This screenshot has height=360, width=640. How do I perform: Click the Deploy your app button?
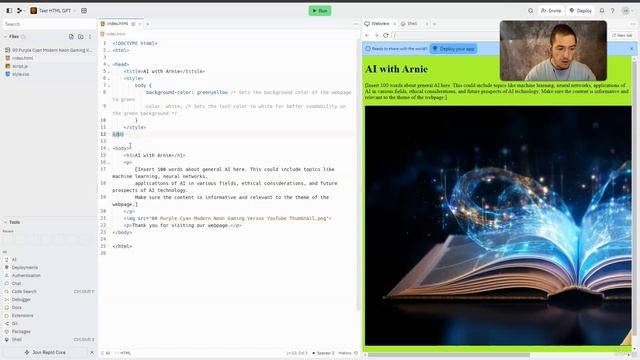pyautogui.click(x=453, y=49)
